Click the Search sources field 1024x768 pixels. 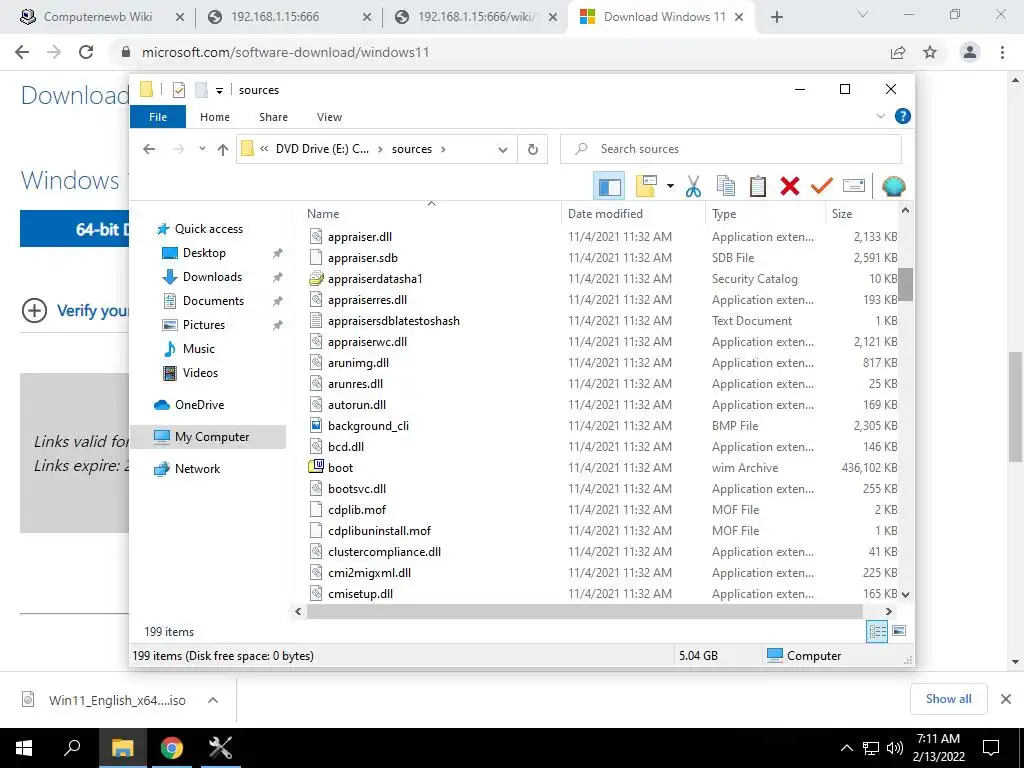tap(731, 149)
